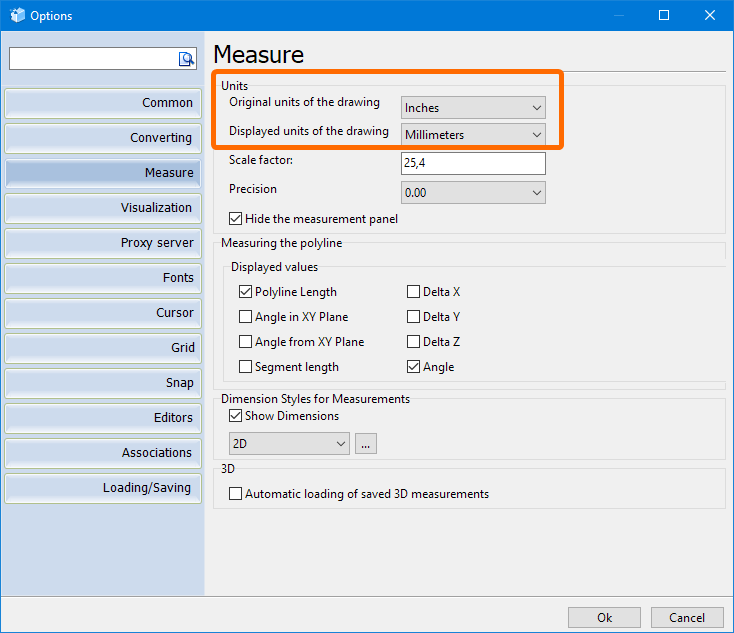This screenshot has height=633, width=734.
Task: Click the search icon in the options search box
Action: point(186,59)
